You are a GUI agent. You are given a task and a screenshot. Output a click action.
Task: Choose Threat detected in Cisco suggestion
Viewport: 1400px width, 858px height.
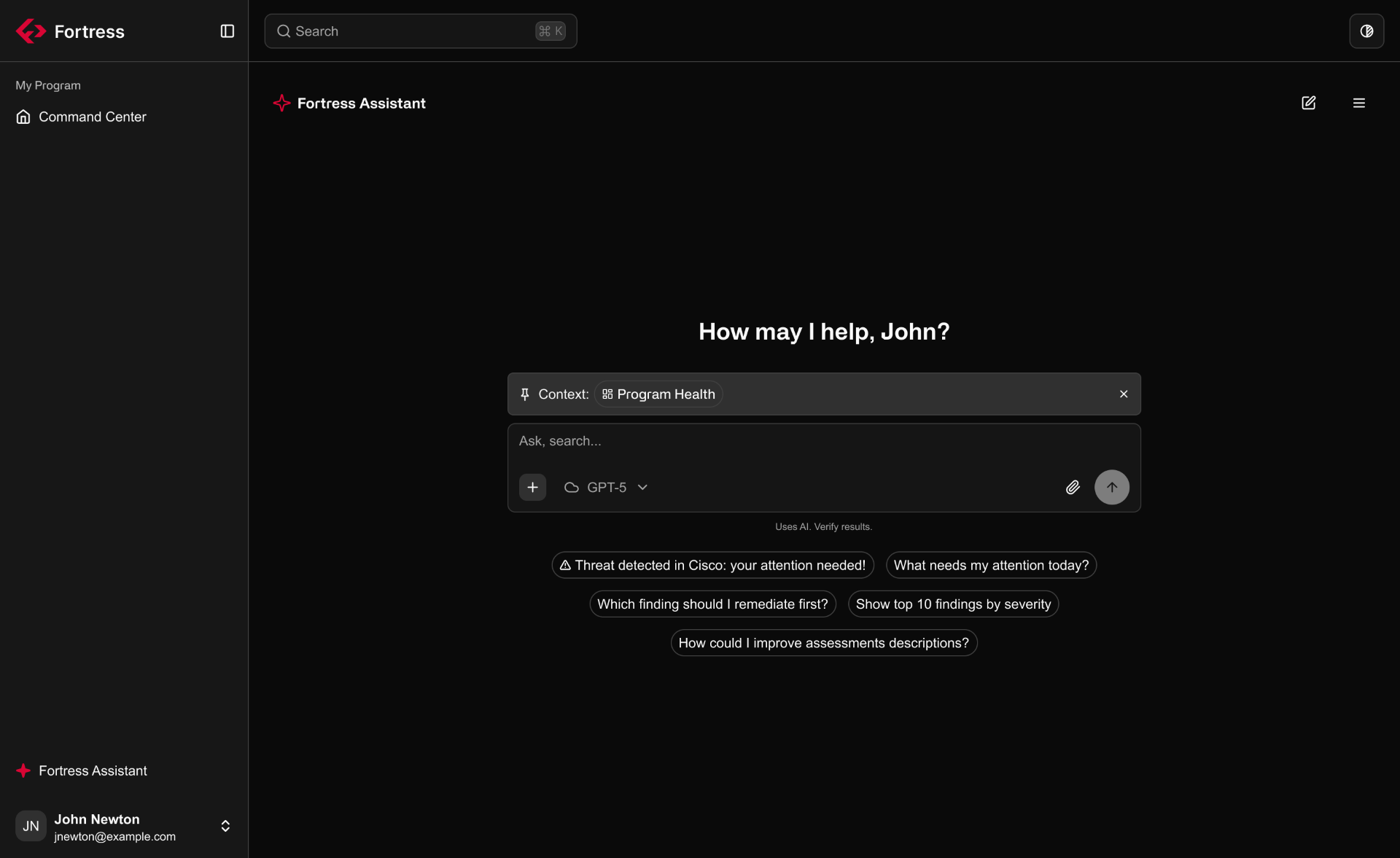point(712,566)
